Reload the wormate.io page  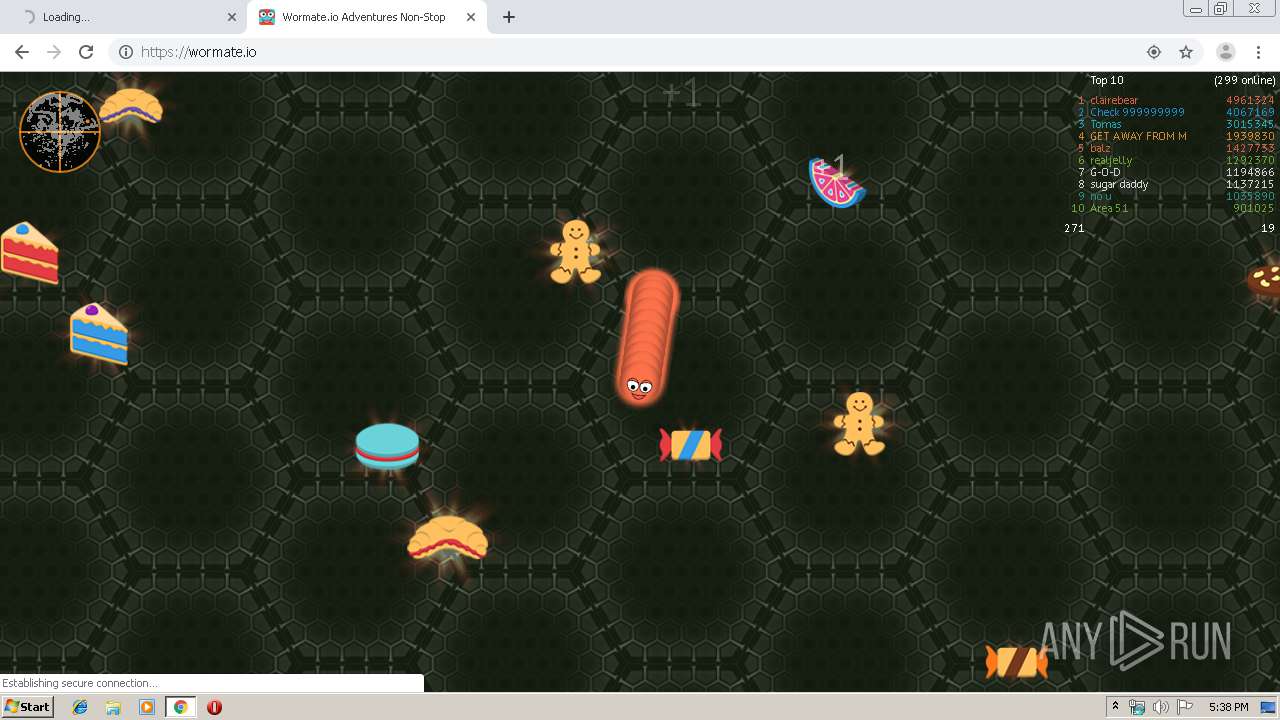[x=86, y=52]
